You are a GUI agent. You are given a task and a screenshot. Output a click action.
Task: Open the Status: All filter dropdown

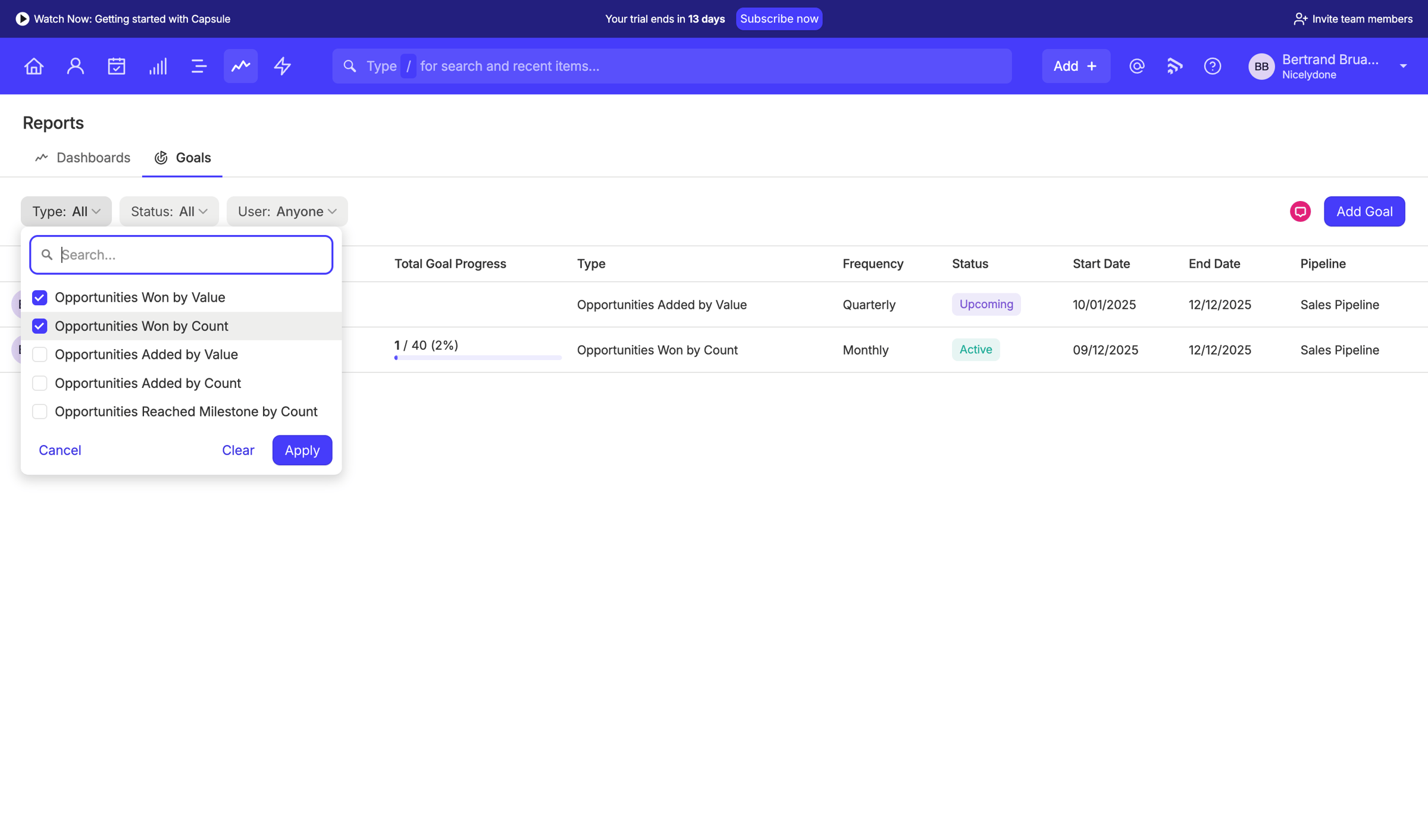point(169,211)
